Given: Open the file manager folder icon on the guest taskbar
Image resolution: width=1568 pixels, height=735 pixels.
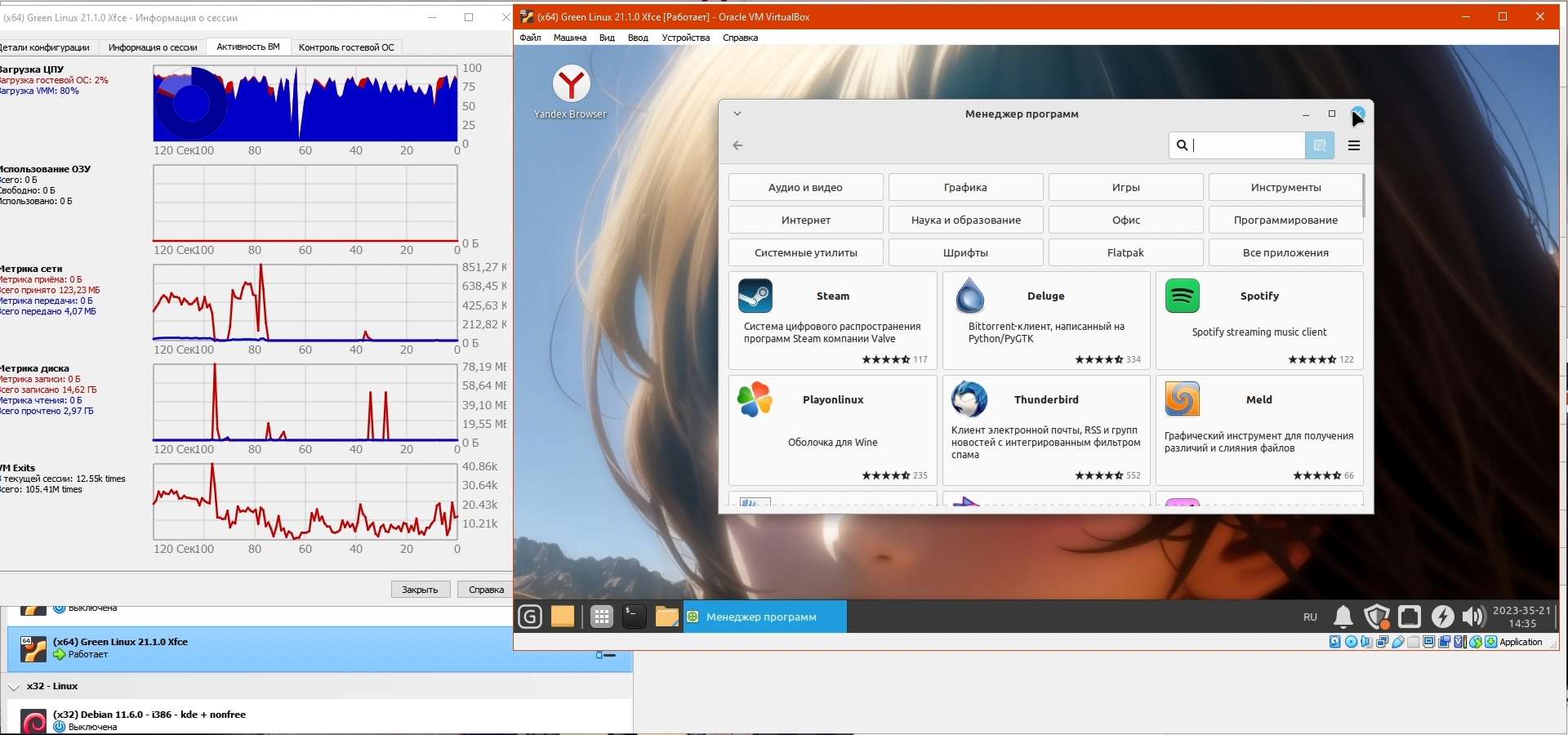Looking at the screenshot, I should (x=666, y=617).
